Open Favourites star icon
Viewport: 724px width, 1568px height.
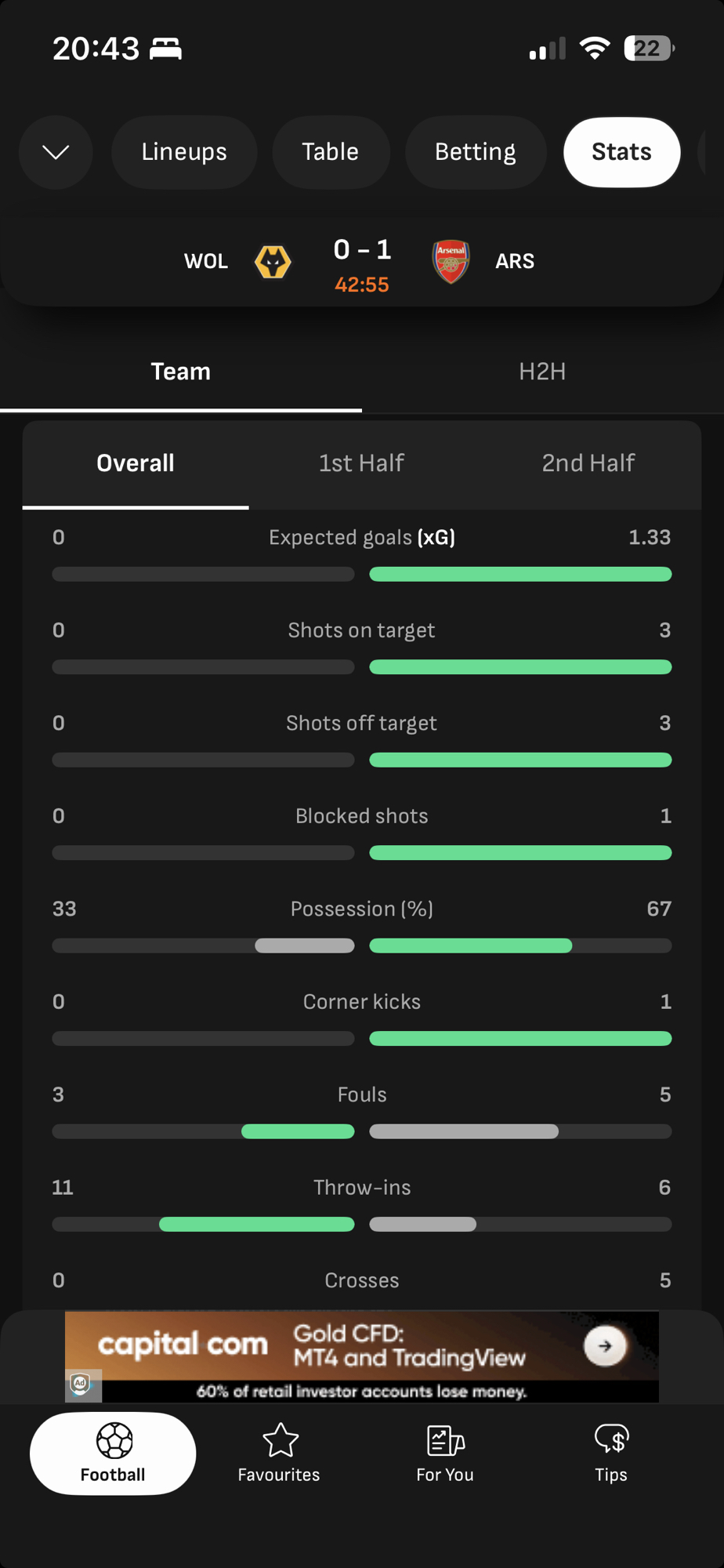[x=280, y=1441]
